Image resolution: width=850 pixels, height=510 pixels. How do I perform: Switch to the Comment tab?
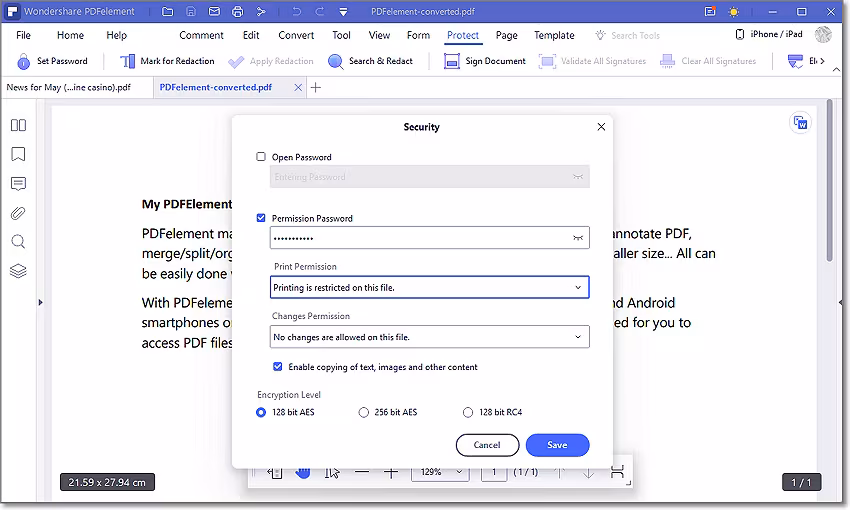coord(201,35)
